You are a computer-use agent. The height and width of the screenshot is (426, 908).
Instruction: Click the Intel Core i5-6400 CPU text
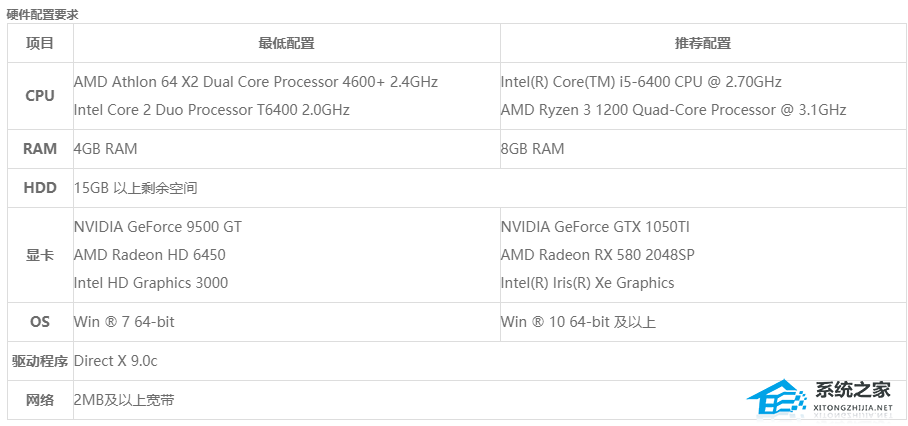[x=641, y=82]
